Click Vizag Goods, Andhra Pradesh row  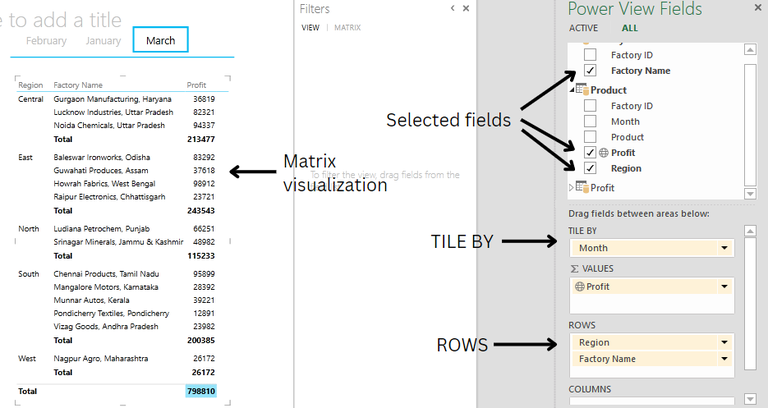(x=106, y=327)
